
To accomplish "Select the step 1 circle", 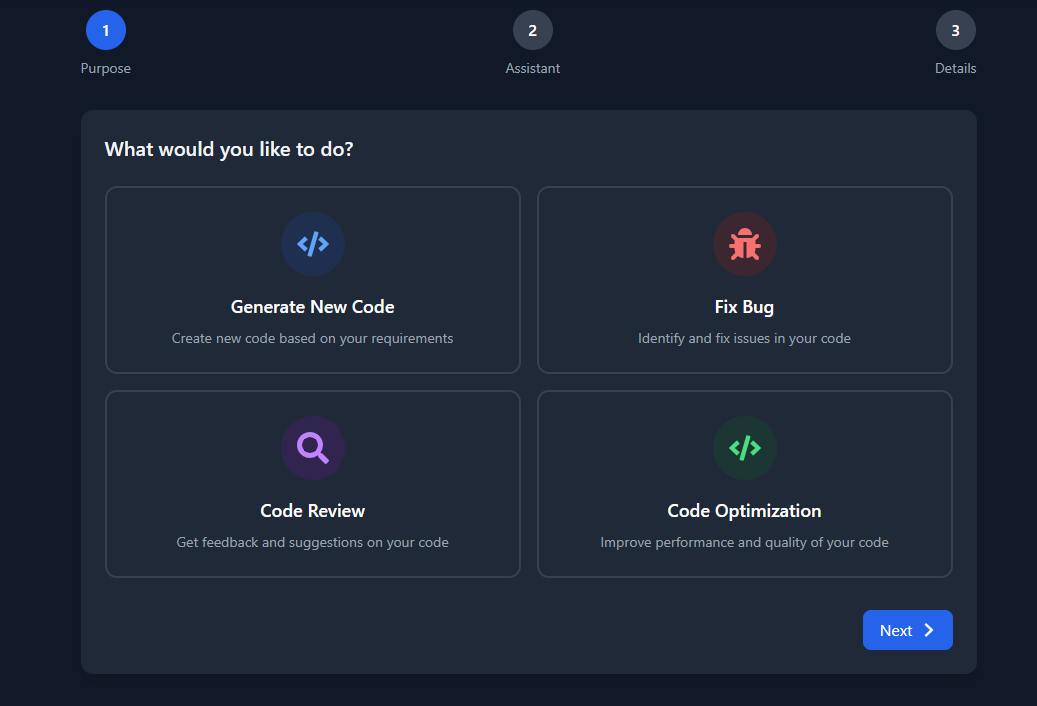I will pyautogui.click(x=106, y=30).
